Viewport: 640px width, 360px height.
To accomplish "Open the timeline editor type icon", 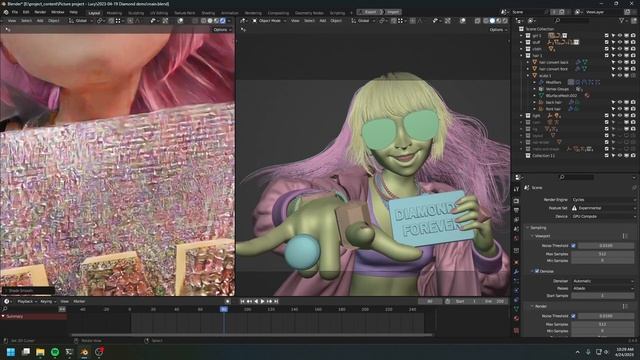I will pyautogui.click(x=7, y=301).
